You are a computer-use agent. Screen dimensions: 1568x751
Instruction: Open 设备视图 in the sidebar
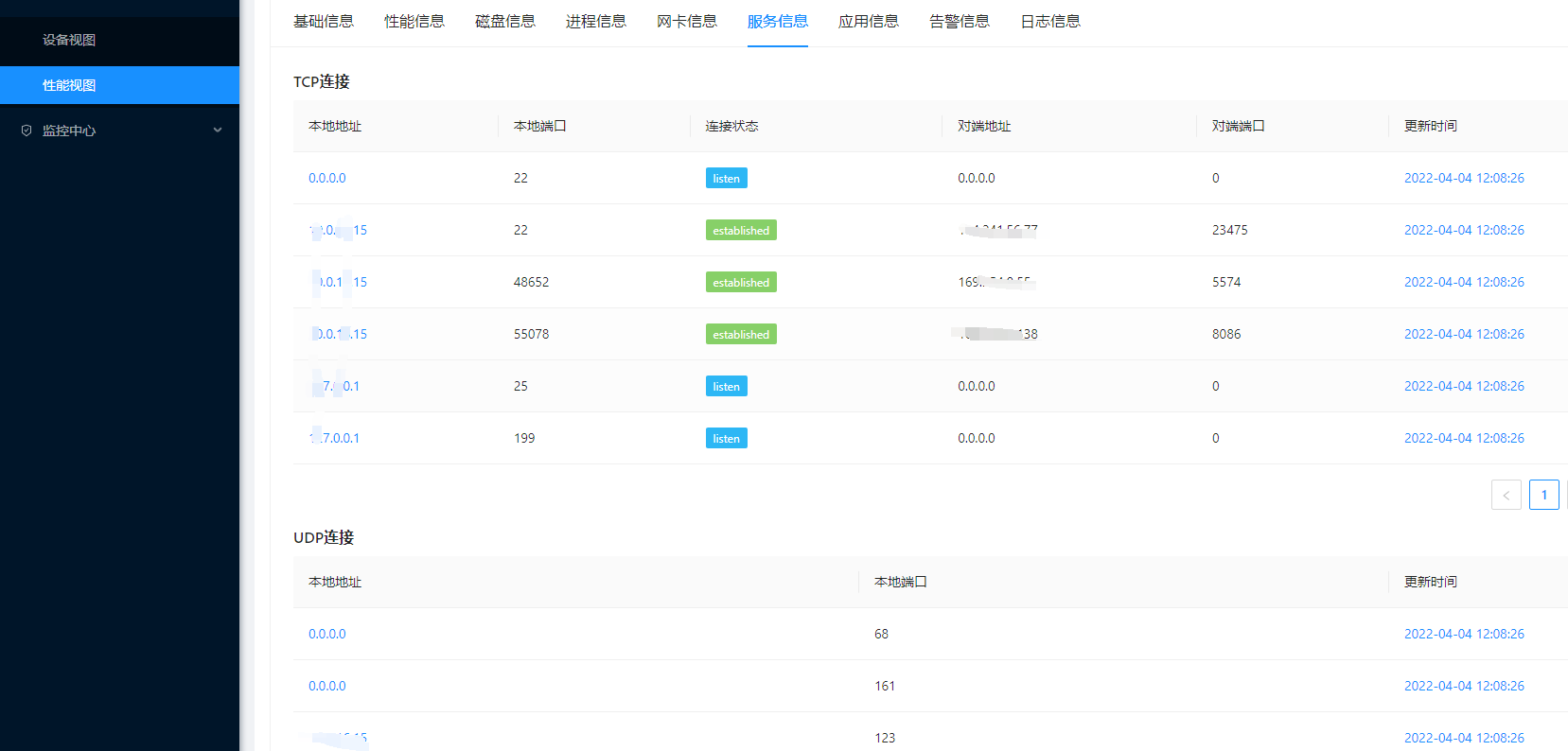coord(69,40)
